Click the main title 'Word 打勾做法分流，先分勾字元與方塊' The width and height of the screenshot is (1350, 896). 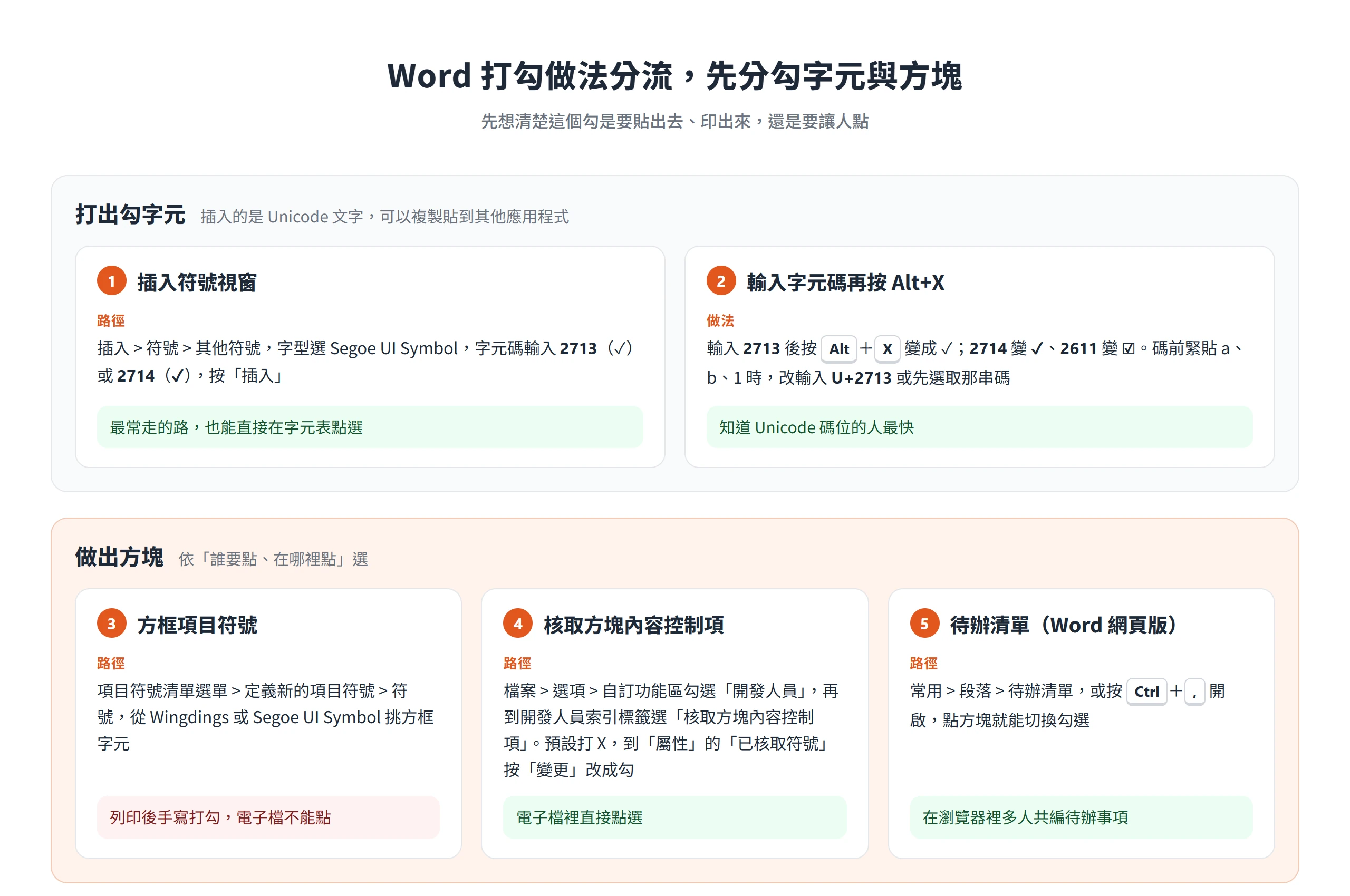[x=674, y=75]
